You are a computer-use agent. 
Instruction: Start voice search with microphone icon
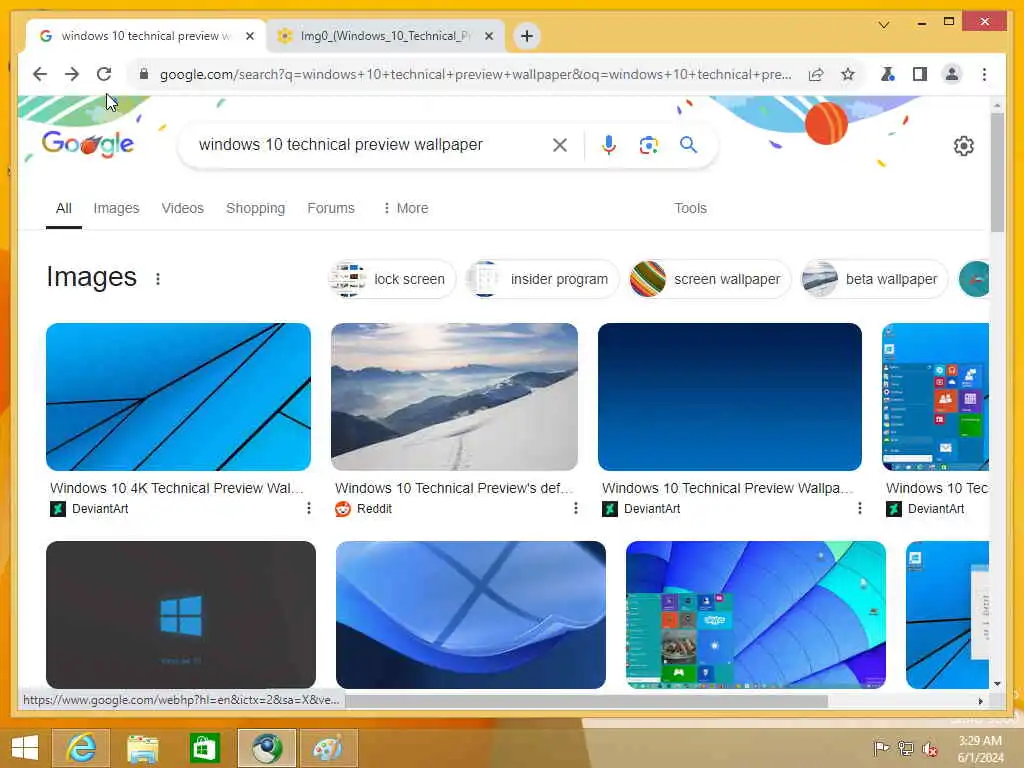[x=609, y=145]
